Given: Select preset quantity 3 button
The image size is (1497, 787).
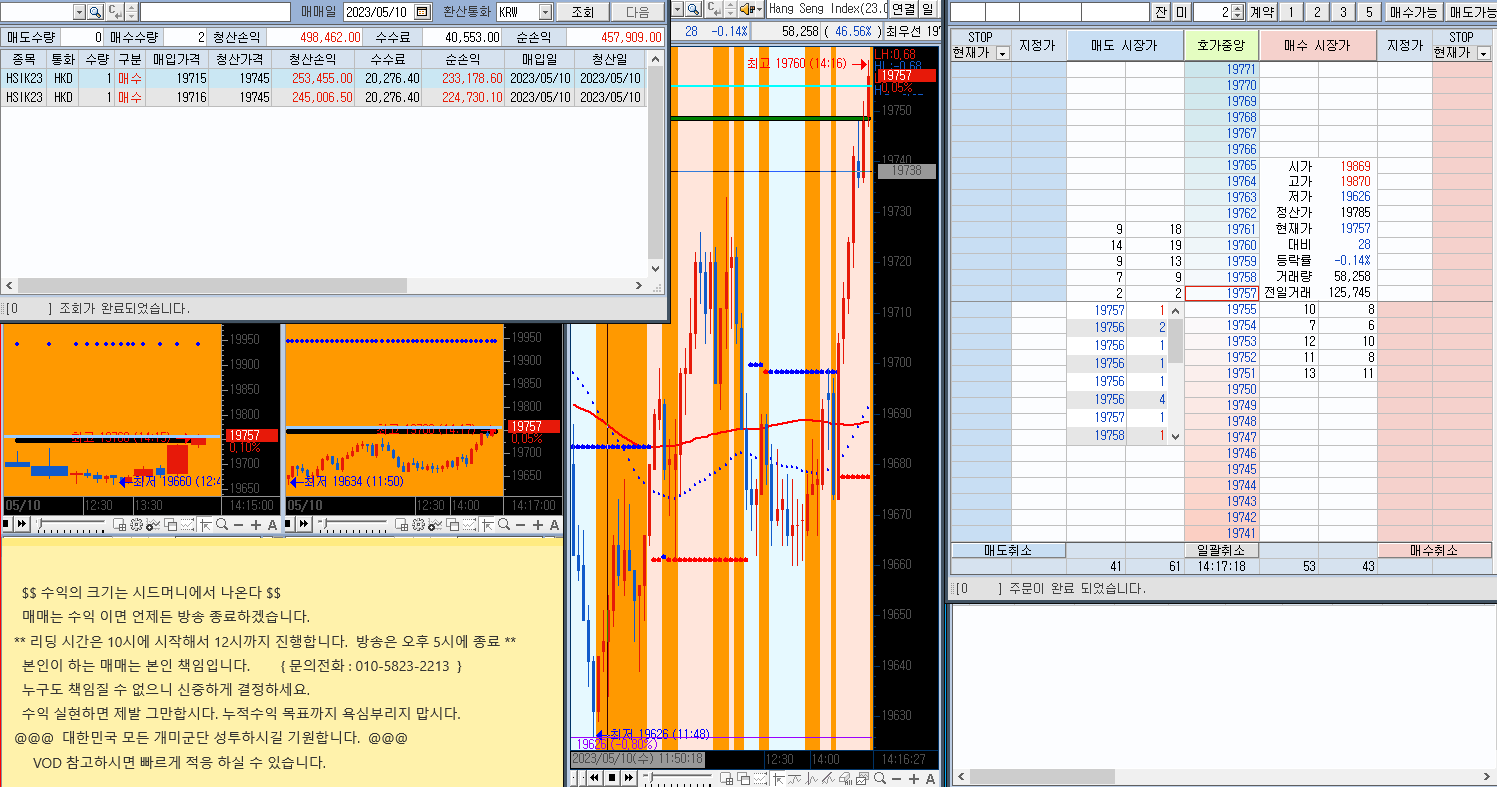Looking at the screenshot, I should [1342, 12].
